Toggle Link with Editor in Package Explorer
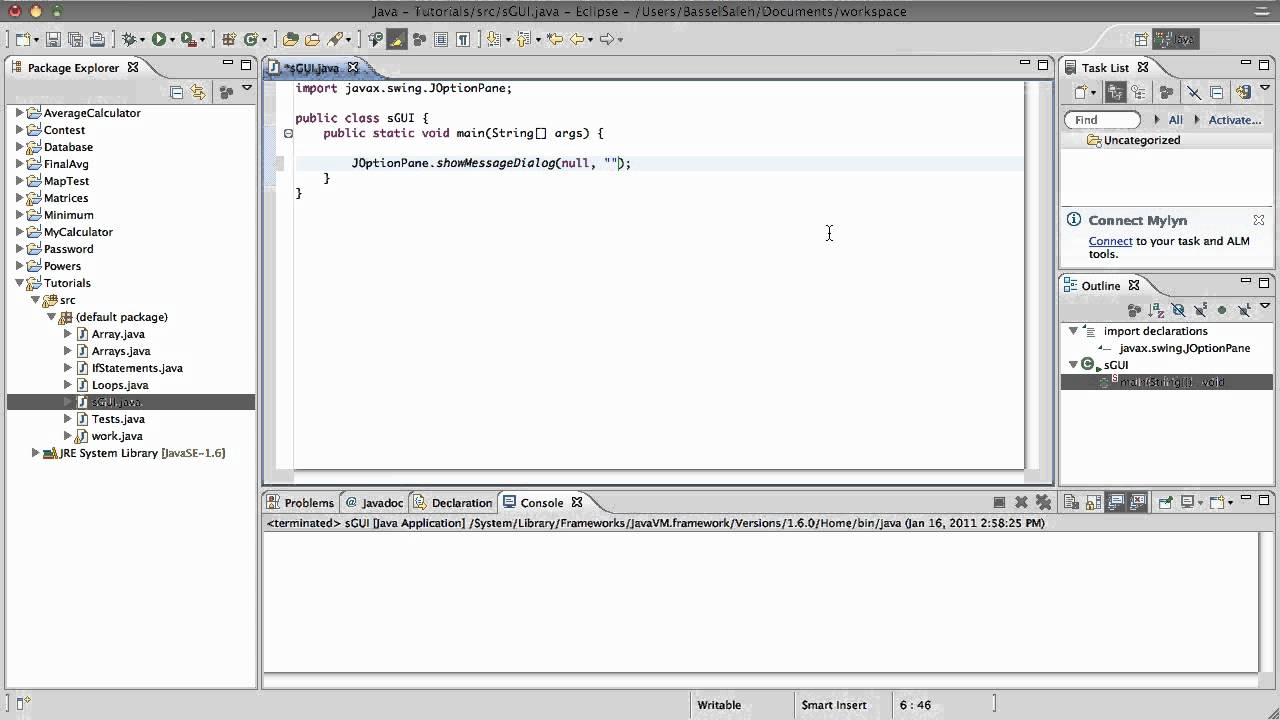 point(198,92)
